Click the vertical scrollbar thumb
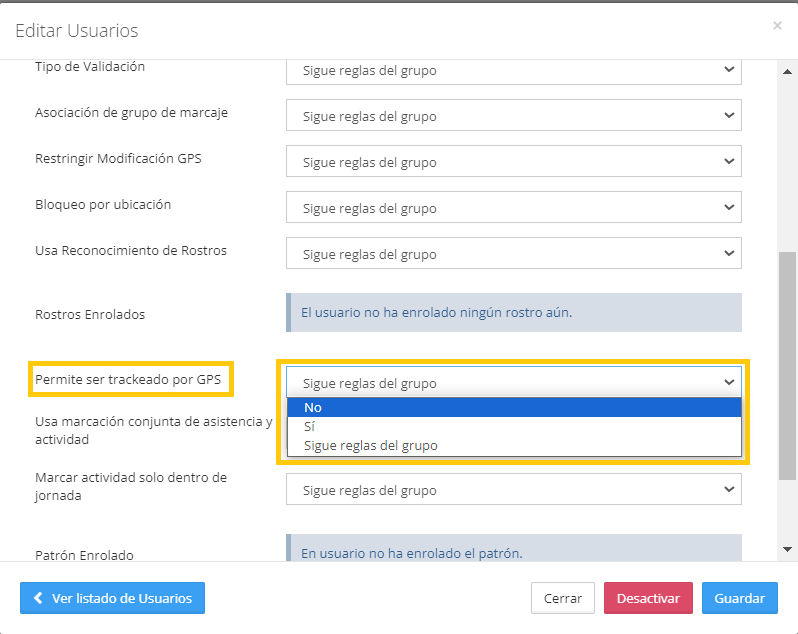This screenshot has width=798, height=634. tap(788, 390)
